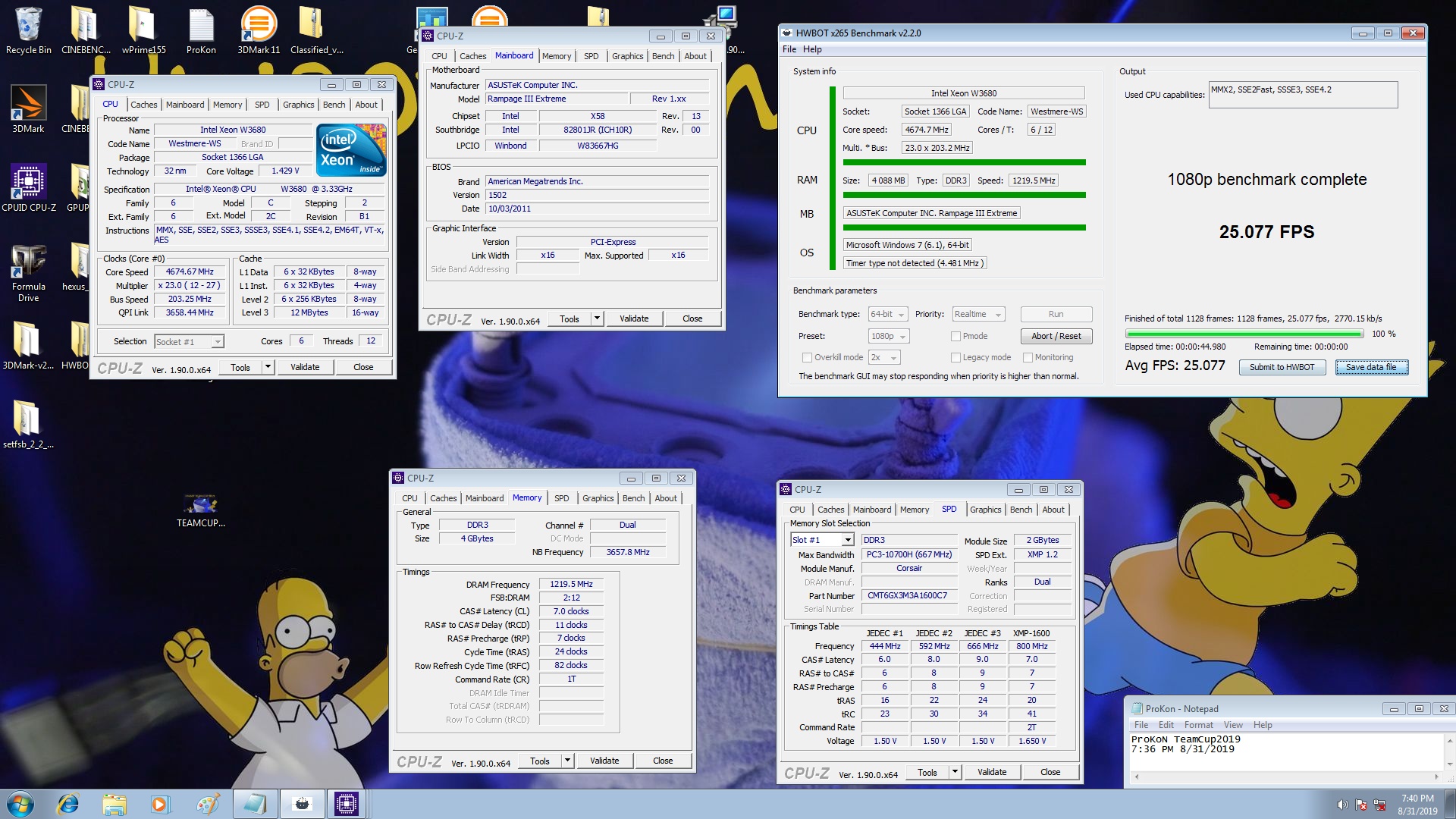Screen dimensions: 1456x819
Task: Open the Preset 1080p dropdown
Action: pos(888,336)
